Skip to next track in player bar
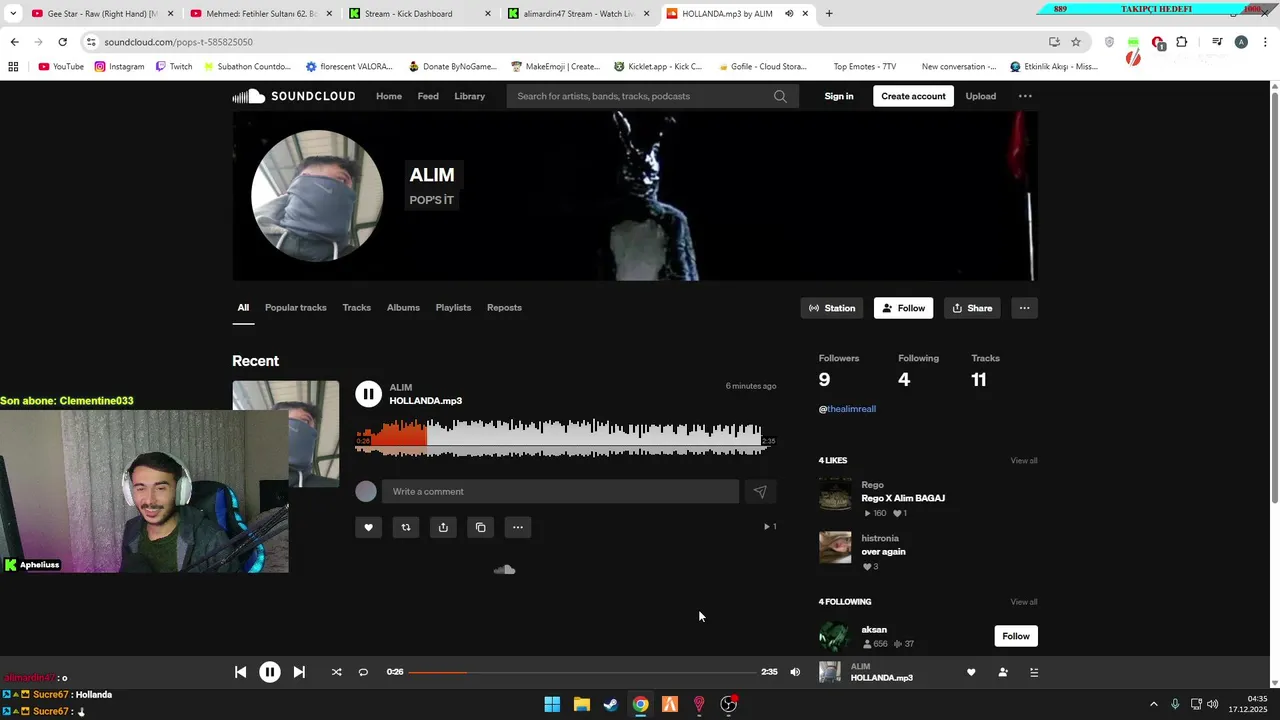Viewport: 1280px width, 720px height. click(x=299, y=672)
